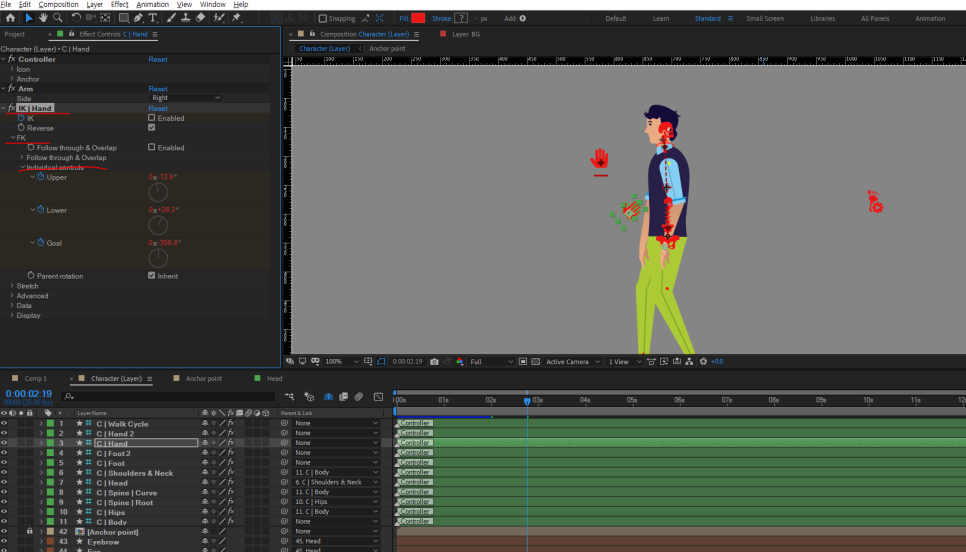
Task: Take a snapshot with the camera icon
Action: (434, 361)
